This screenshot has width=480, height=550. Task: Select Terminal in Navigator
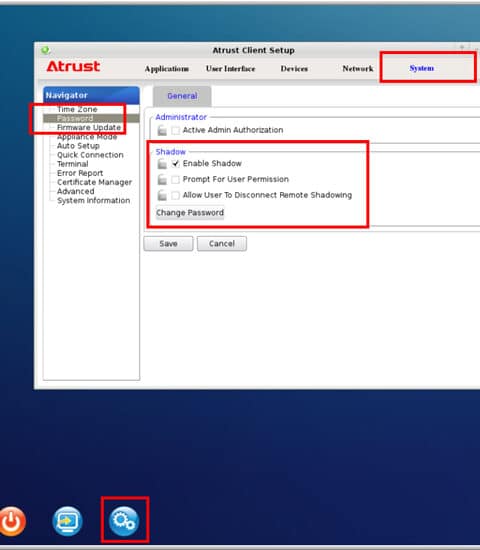pyautogui.click(x=73, y=164)
